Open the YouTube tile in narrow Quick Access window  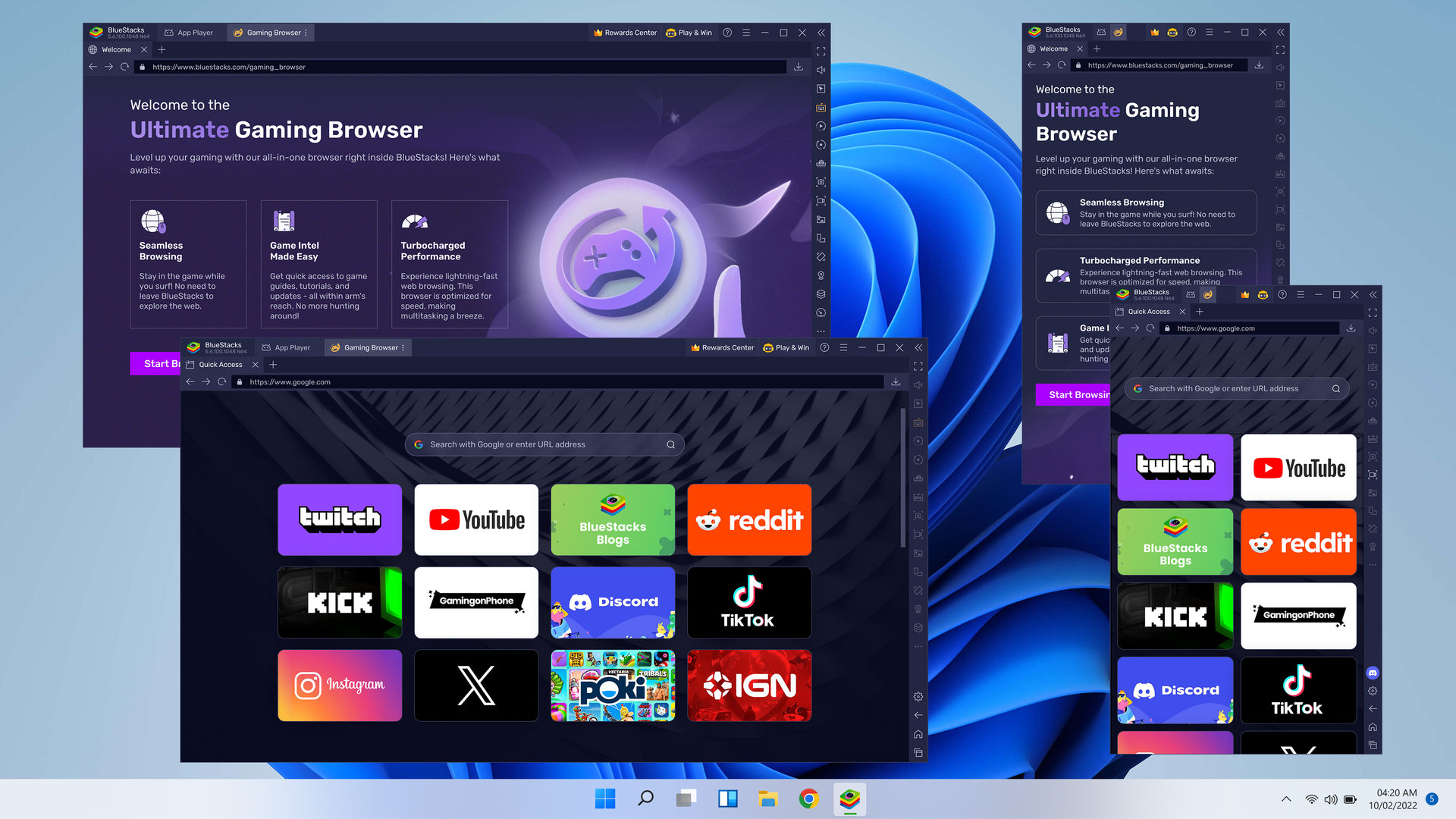point(1298,467)
